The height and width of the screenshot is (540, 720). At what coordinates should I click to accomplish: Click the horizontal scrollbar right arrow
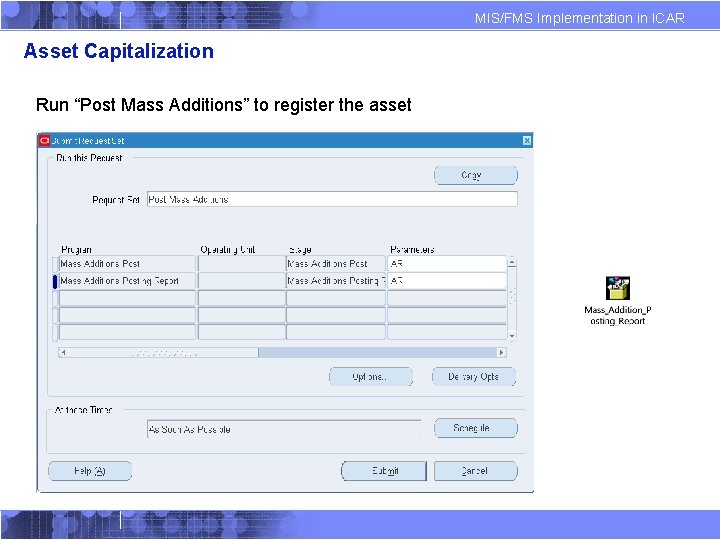click(501, 352)
